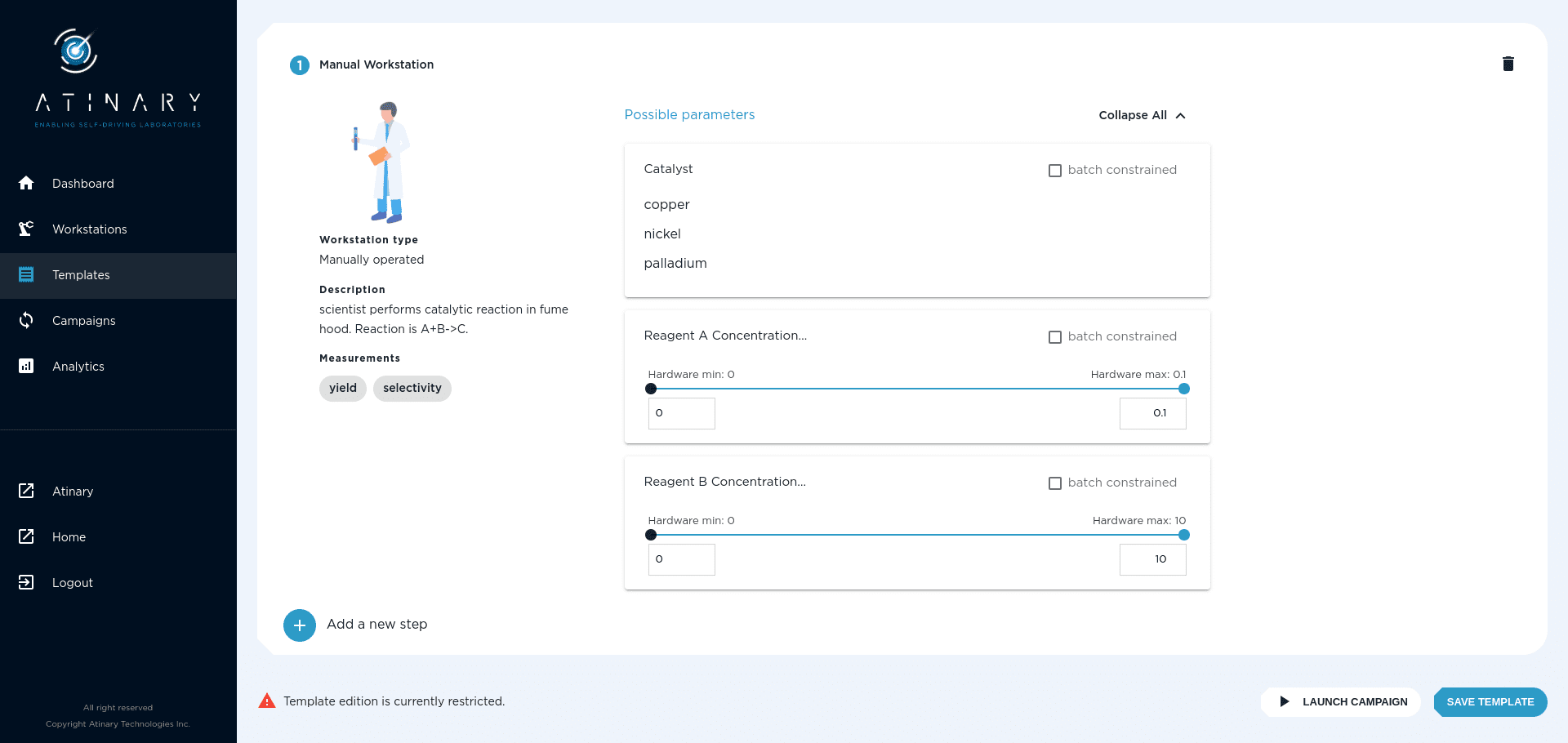Click the Launch Campaign button
Image resolution: width=1568 pixels, height=743 pixels.
pyautogui.click(x=1341, y=701)
